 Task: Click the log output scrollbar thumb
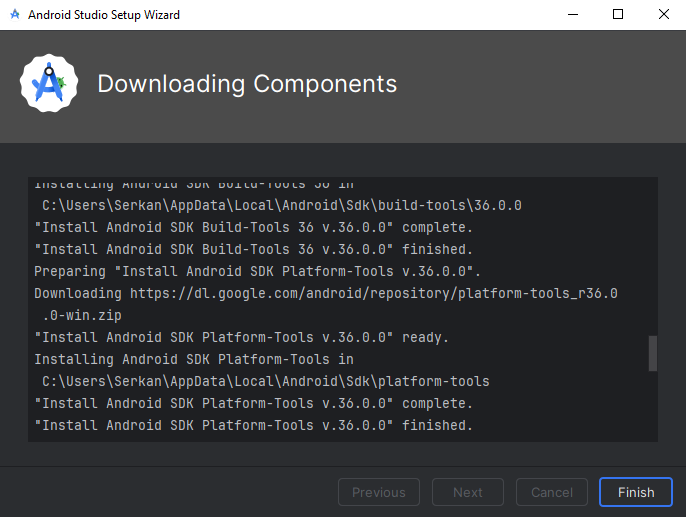652,353
